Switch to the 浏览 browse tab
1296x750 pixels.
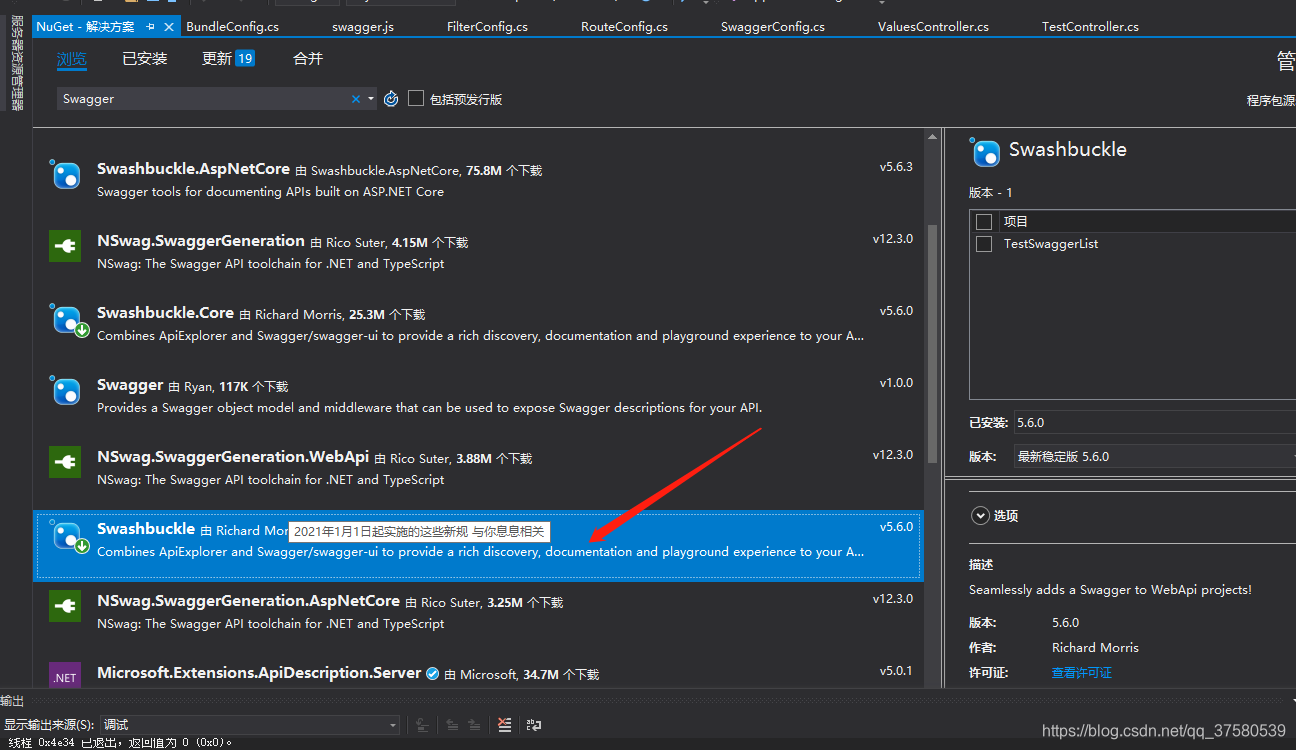point(72,59)
